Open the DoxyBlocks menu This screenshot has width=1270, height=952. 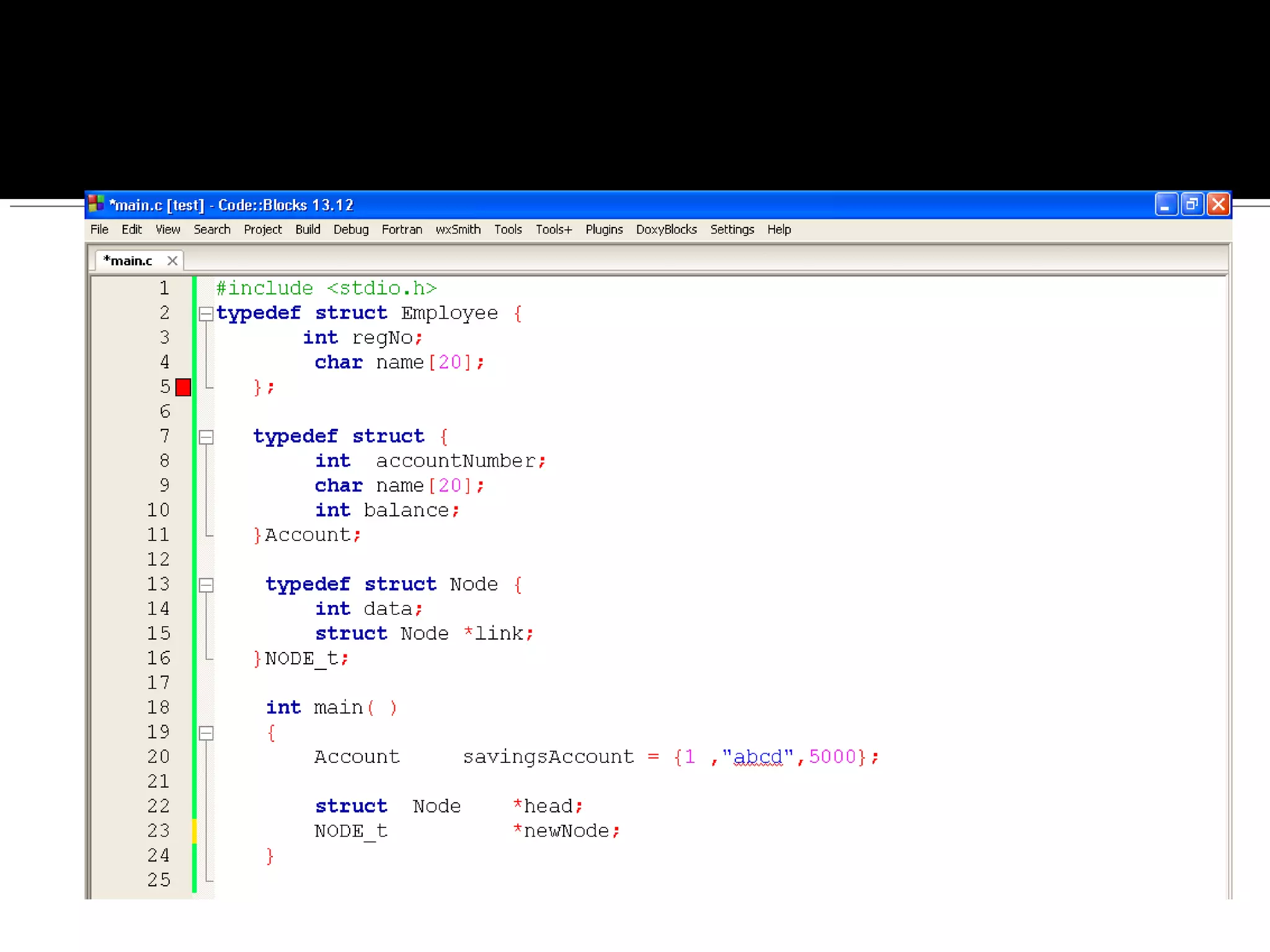666,229
